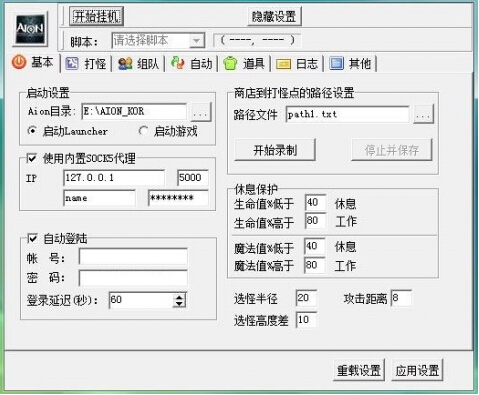Switch to the 基本 tab
Image resolution: width=479 pixels, height=395 pixels.
(35, 62)
